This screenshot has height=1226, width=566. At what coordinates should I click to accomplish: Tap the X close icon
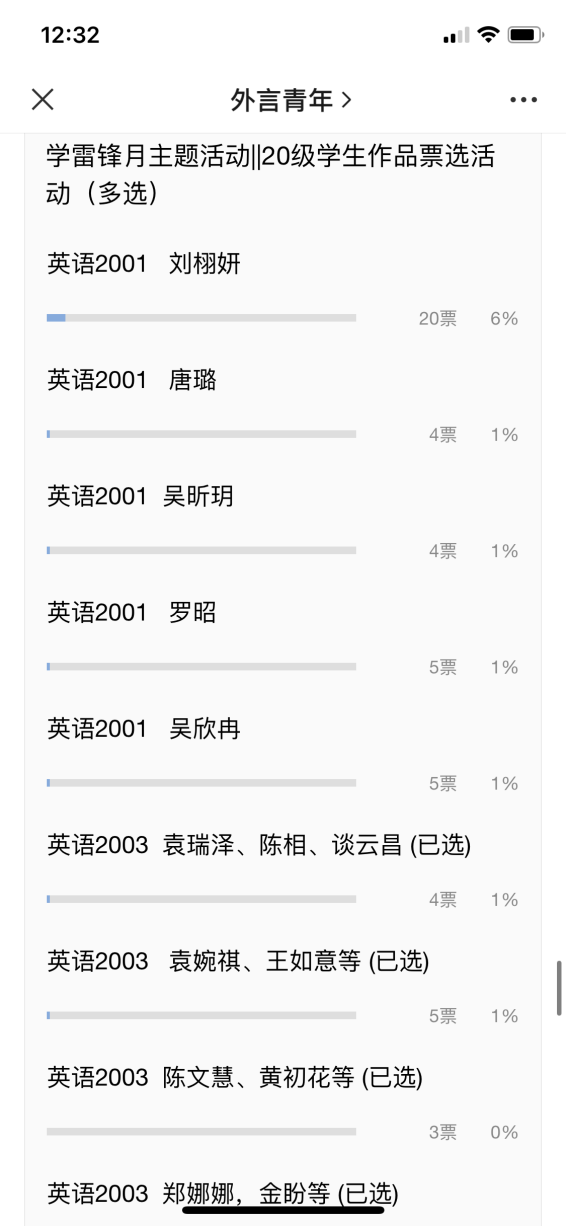tap(42, 99)
